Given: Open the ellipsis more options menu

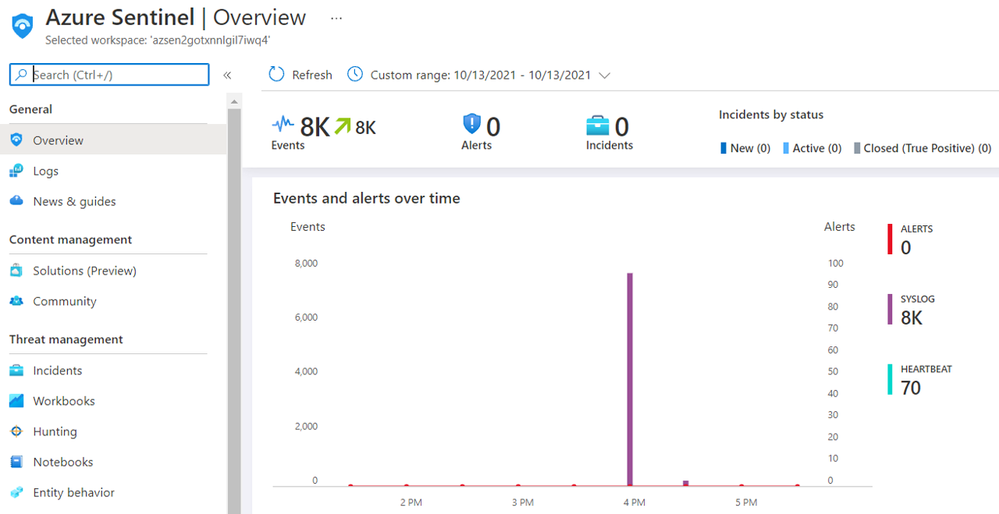Looking at the screenshot, I should point(336,18).
